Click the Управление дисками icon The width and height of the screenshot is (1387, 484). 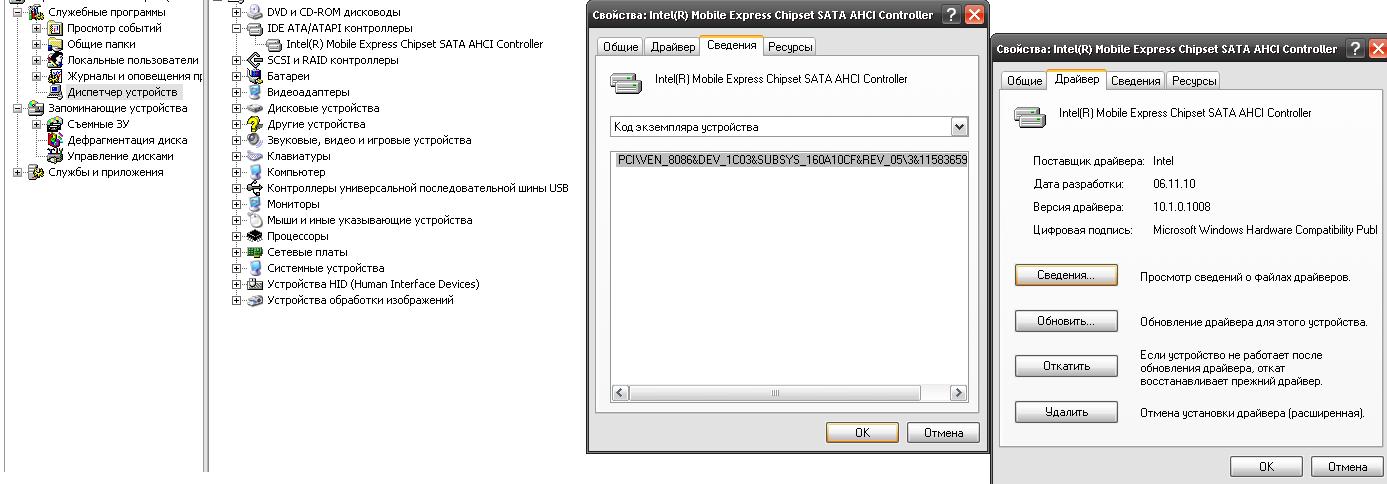pos(56,156)
